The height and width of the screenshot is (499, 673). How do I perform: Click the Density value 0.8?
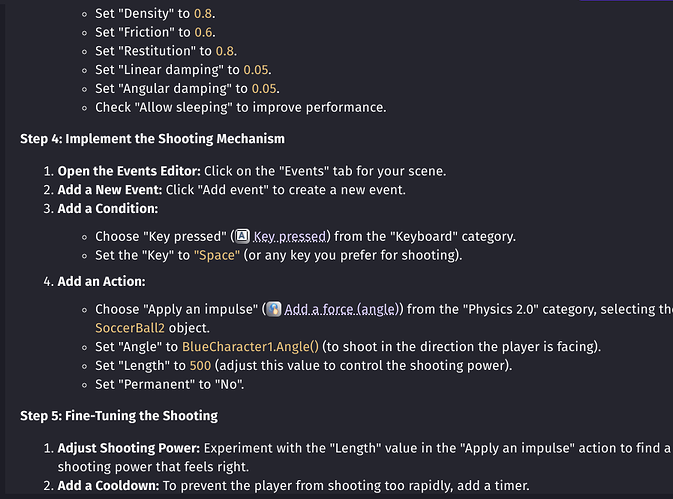pos(203,14)
